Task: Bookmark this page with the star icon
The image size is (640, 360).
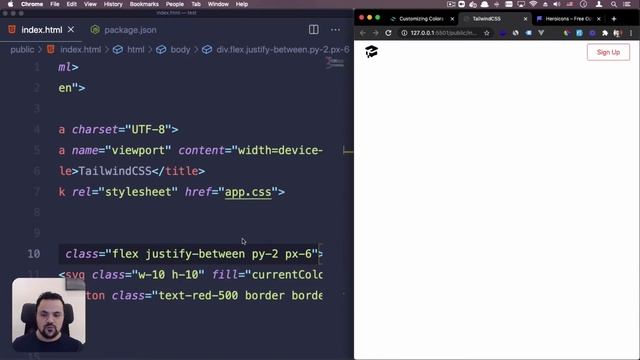Action: pos(487,33)
